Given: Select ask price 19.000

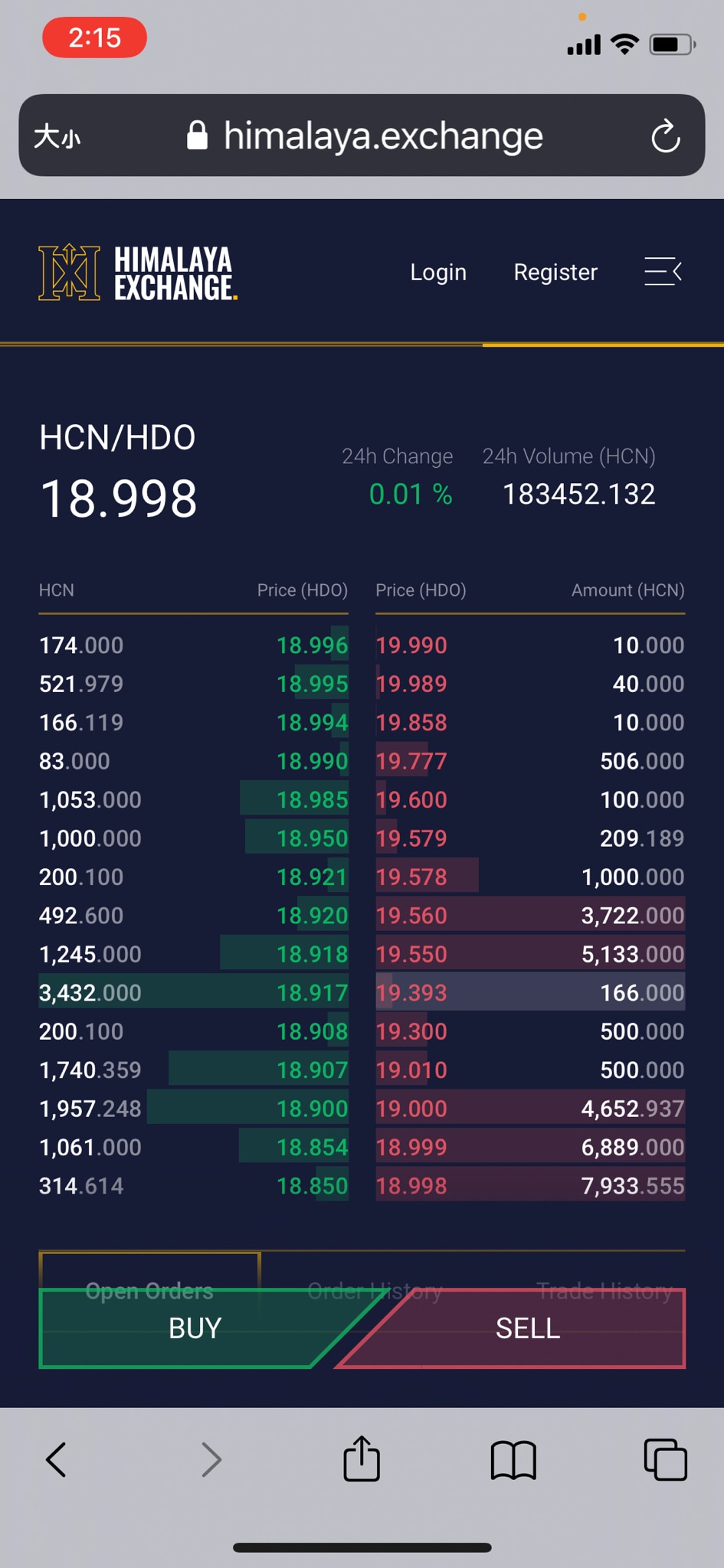Looking at the screenshot, I should coord(411,1109).
